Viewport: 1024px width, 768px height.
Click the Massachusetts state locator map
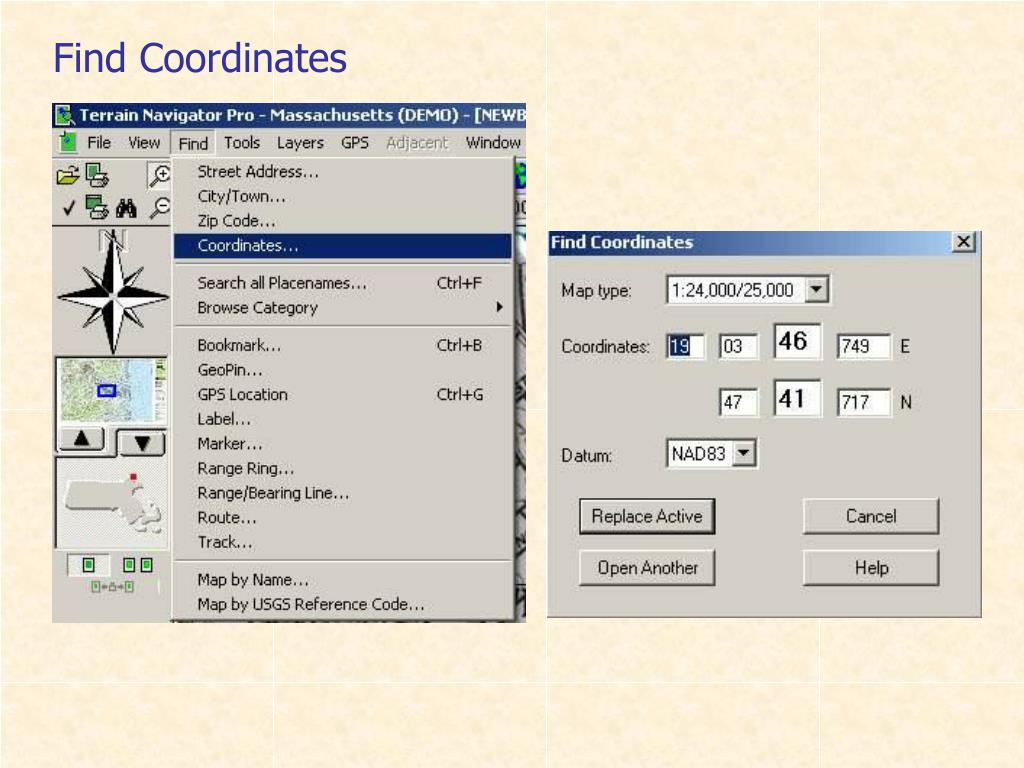[112, 503]
